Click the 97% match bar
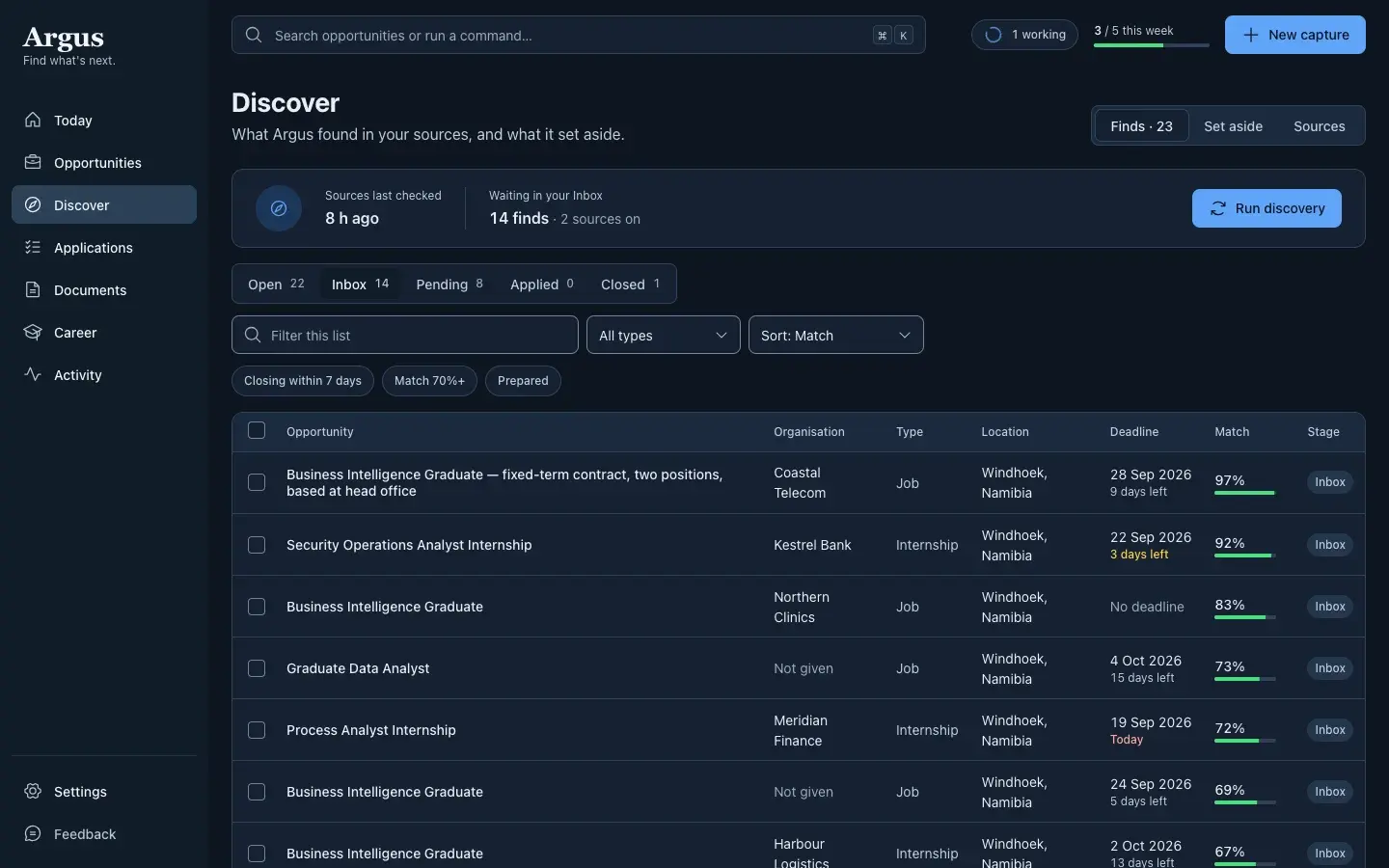This screenshot has width=1389, height=868. pos(1245,493)
